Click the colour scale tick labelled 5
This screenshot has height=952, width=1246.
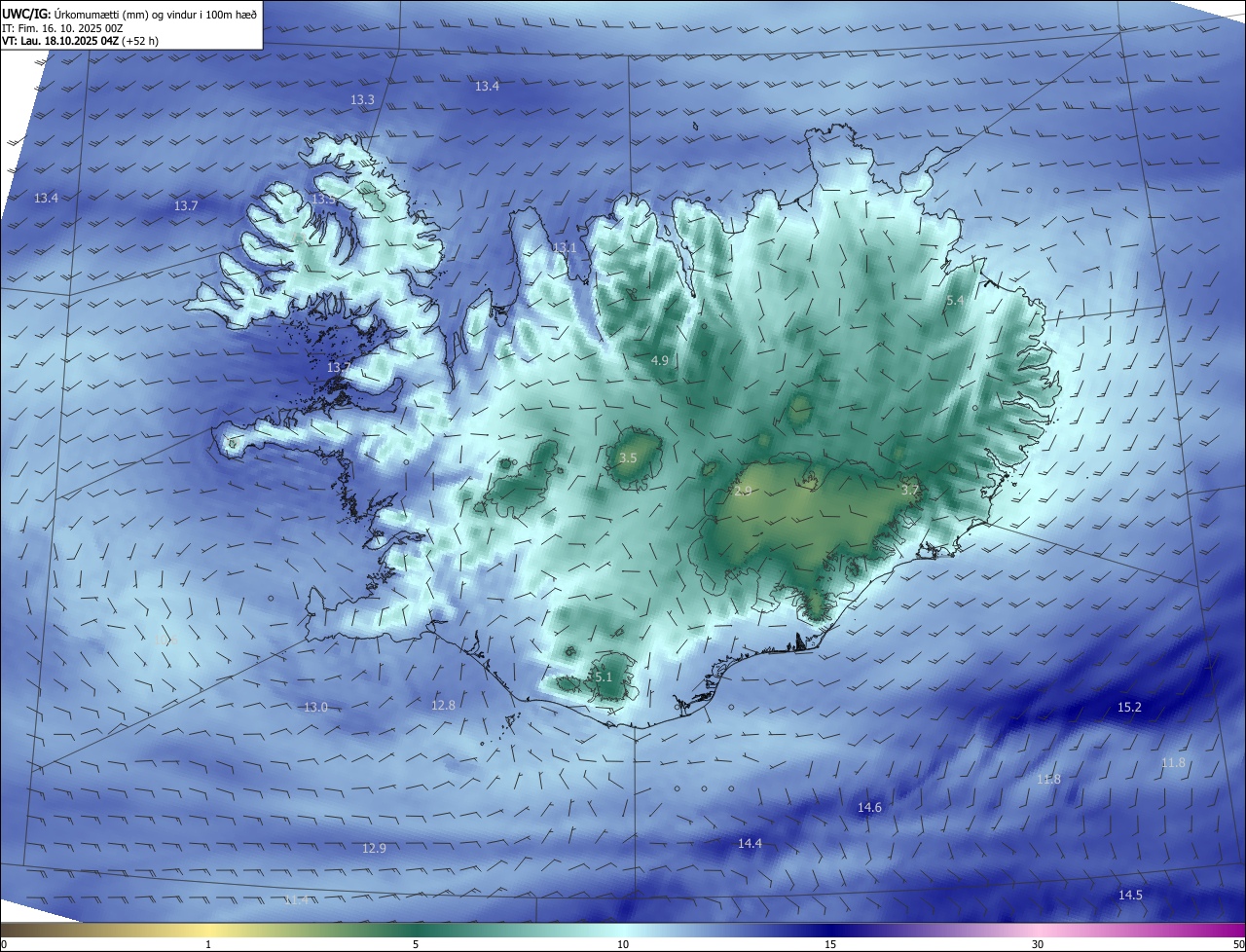[x=416, y=945]
